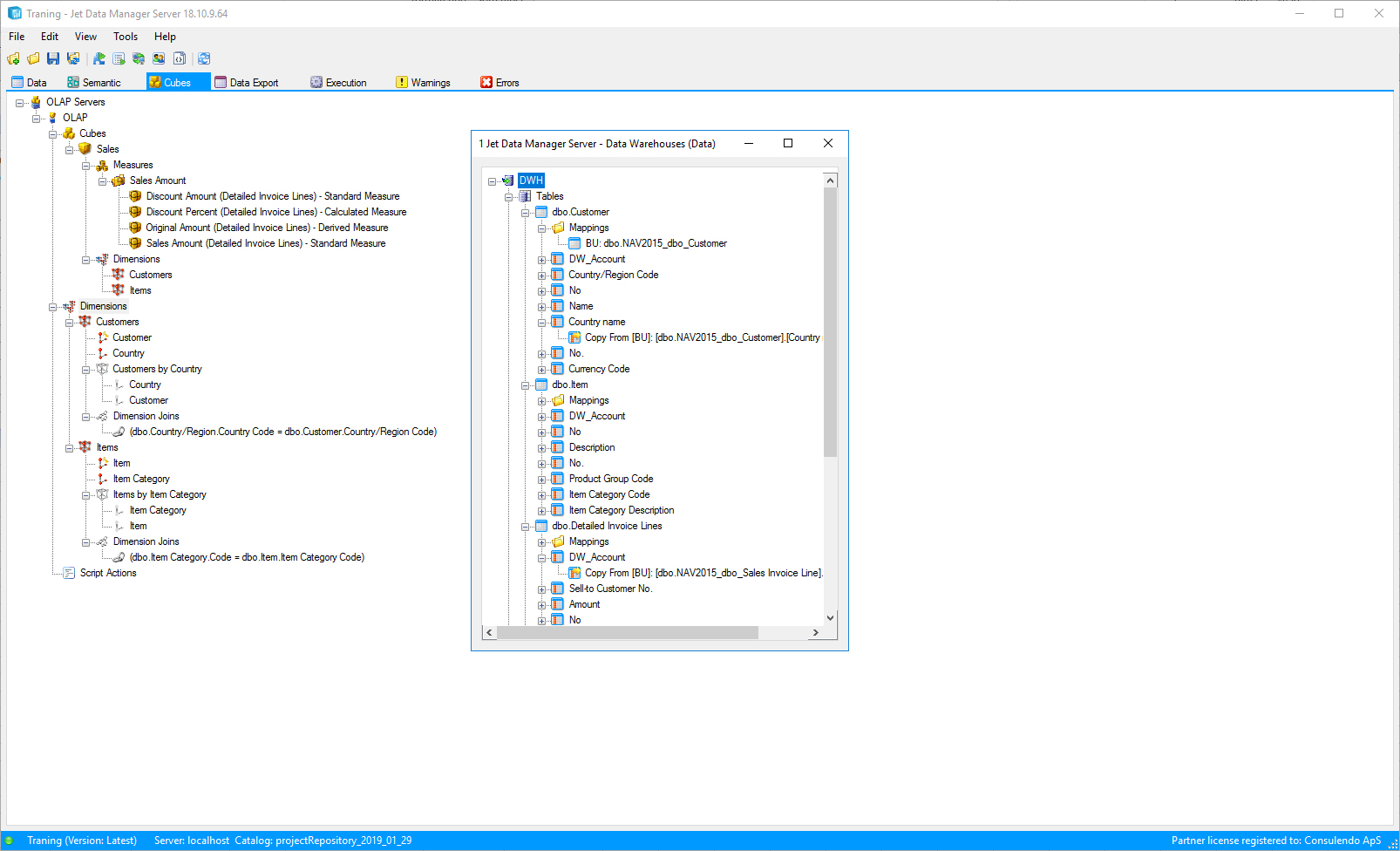Image resolution: width=1400 pixels, height=851 pixels.
Task: Expand the Country/Region Code field
Action: pos(541,276)
